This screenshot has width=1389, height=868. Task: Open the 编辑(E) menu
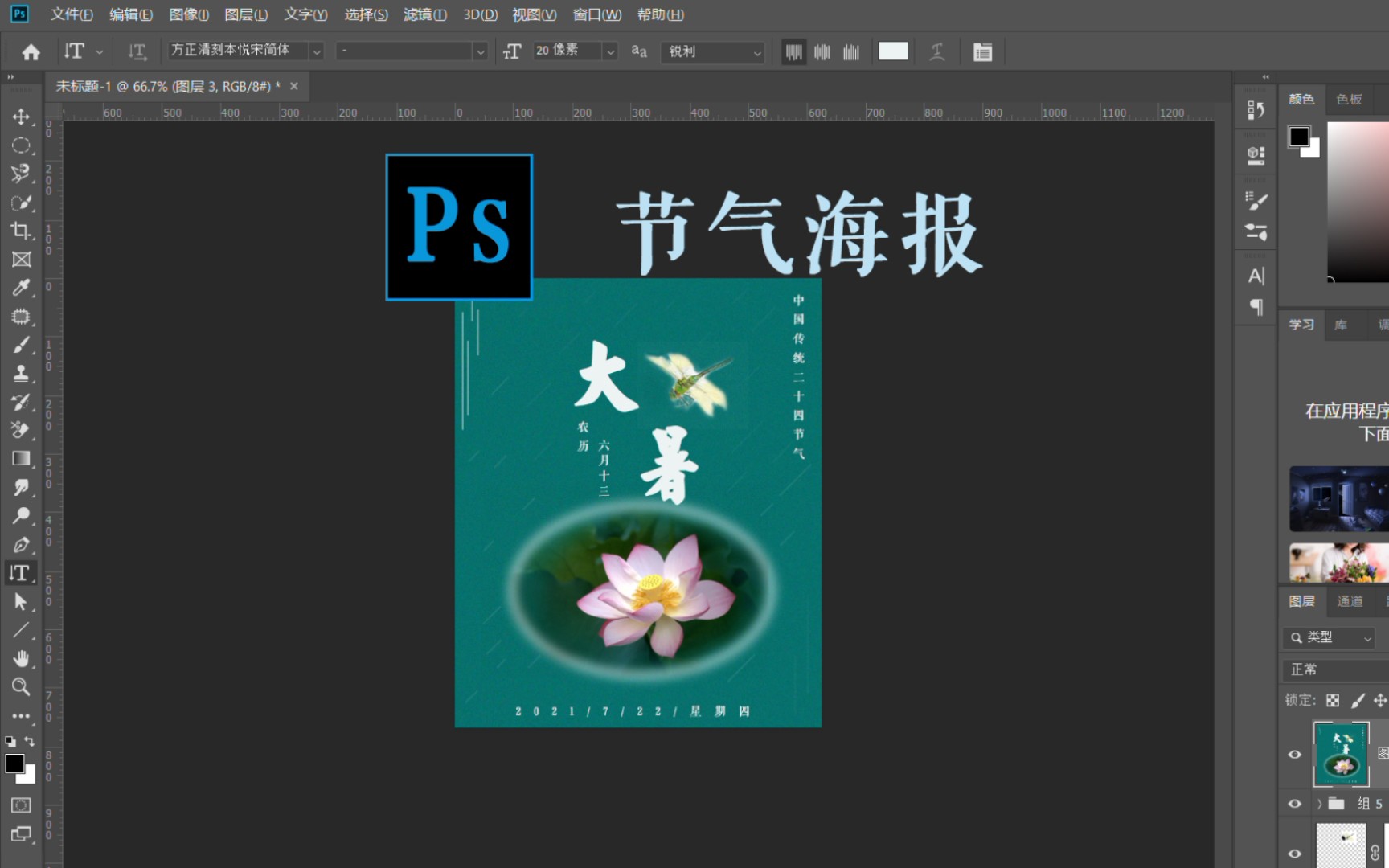(x=131, y=14)
